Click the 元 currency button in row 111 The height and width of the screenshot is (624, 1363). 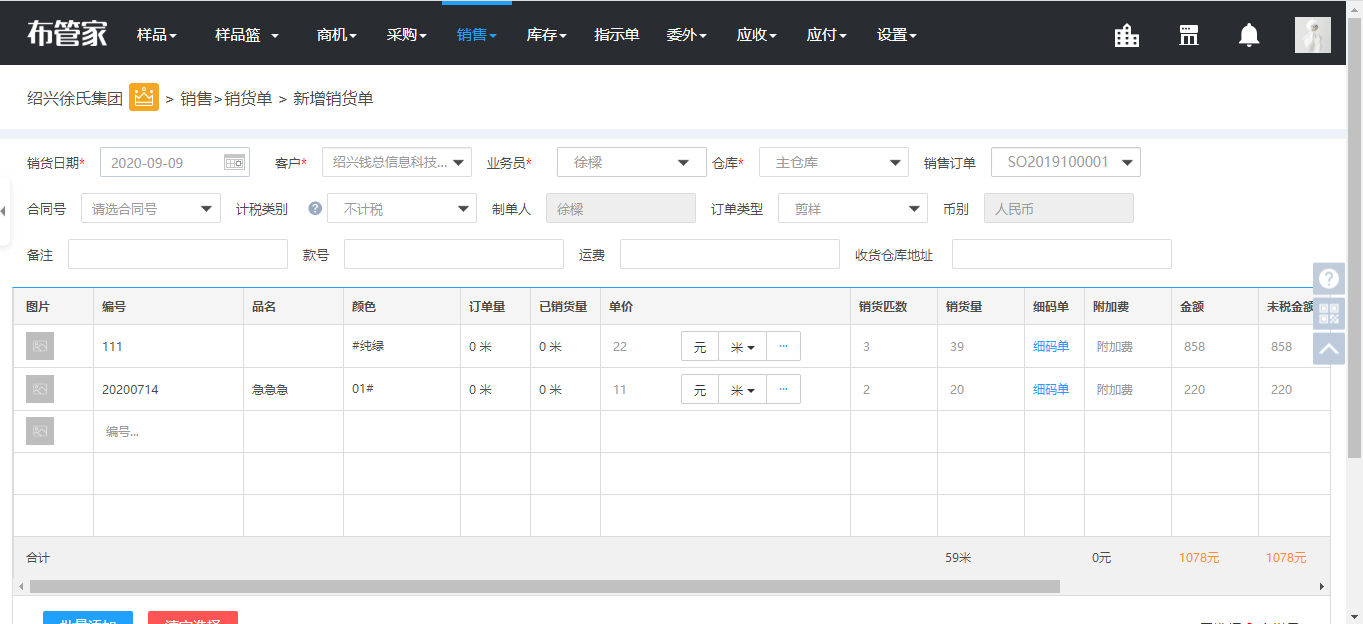pyautogui.click(x=700, y=346)
